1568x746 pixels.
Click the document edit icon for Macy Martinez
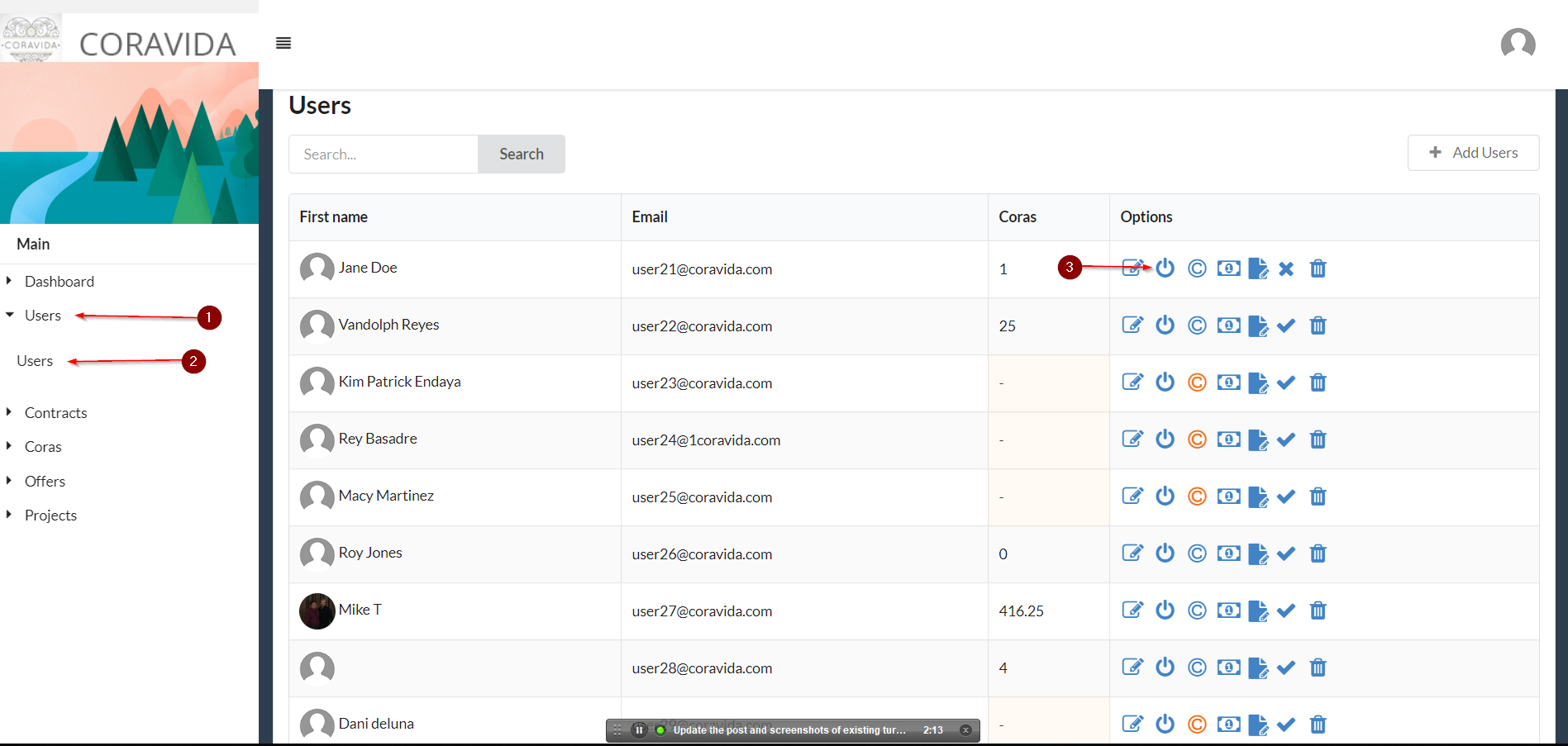click(1258, 497)
